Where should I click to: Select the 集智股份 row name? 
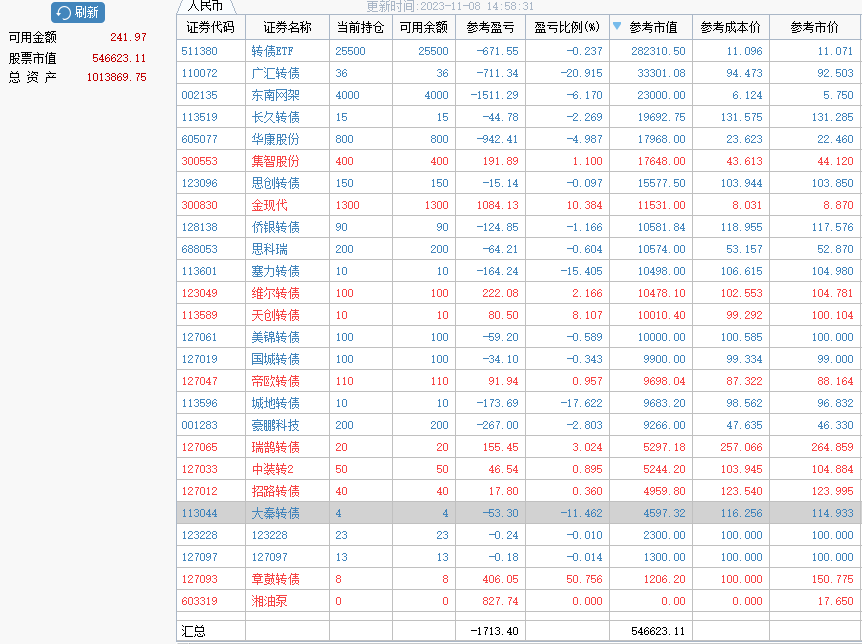tap(275, 161)
